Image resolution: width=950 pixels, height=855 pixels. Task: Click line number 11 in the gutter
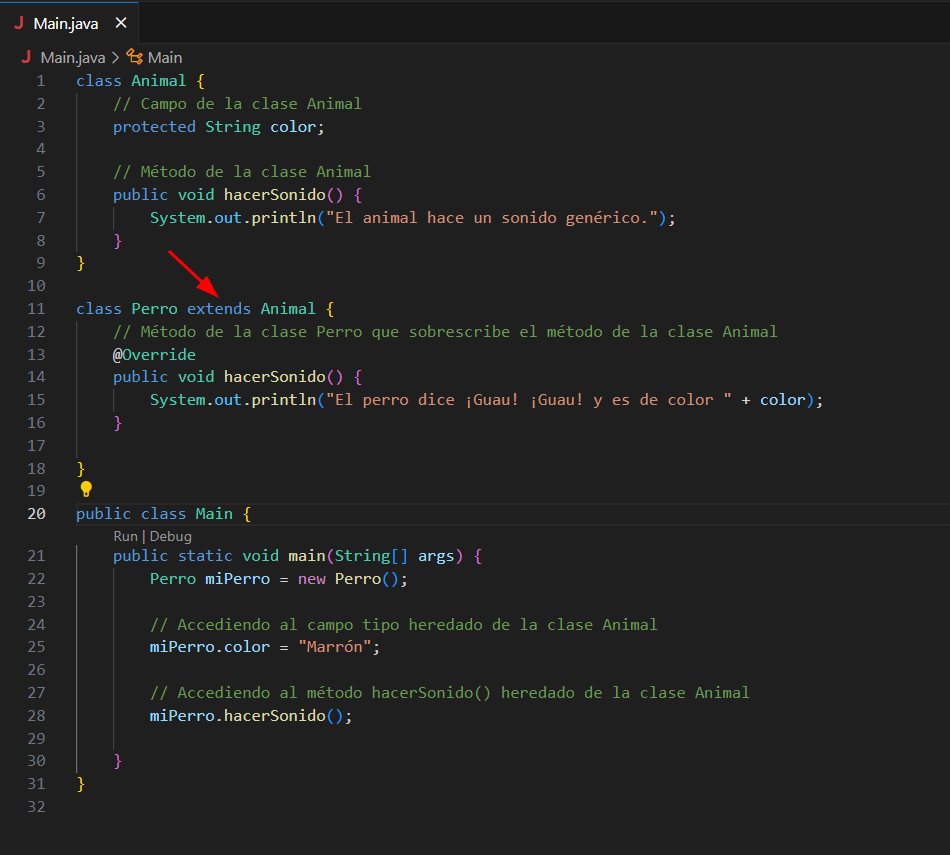click(x=36, y=309)
